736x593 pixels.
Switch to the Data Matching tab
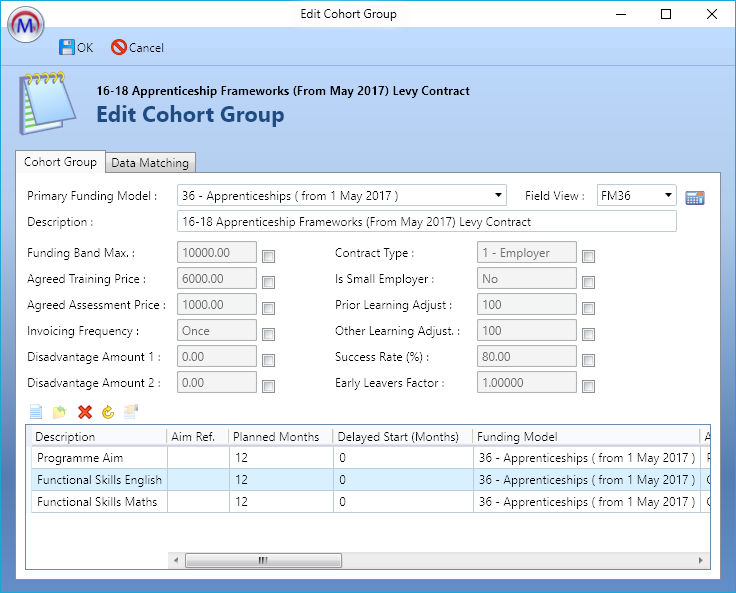pyautogui.click(x=150, y=163)
